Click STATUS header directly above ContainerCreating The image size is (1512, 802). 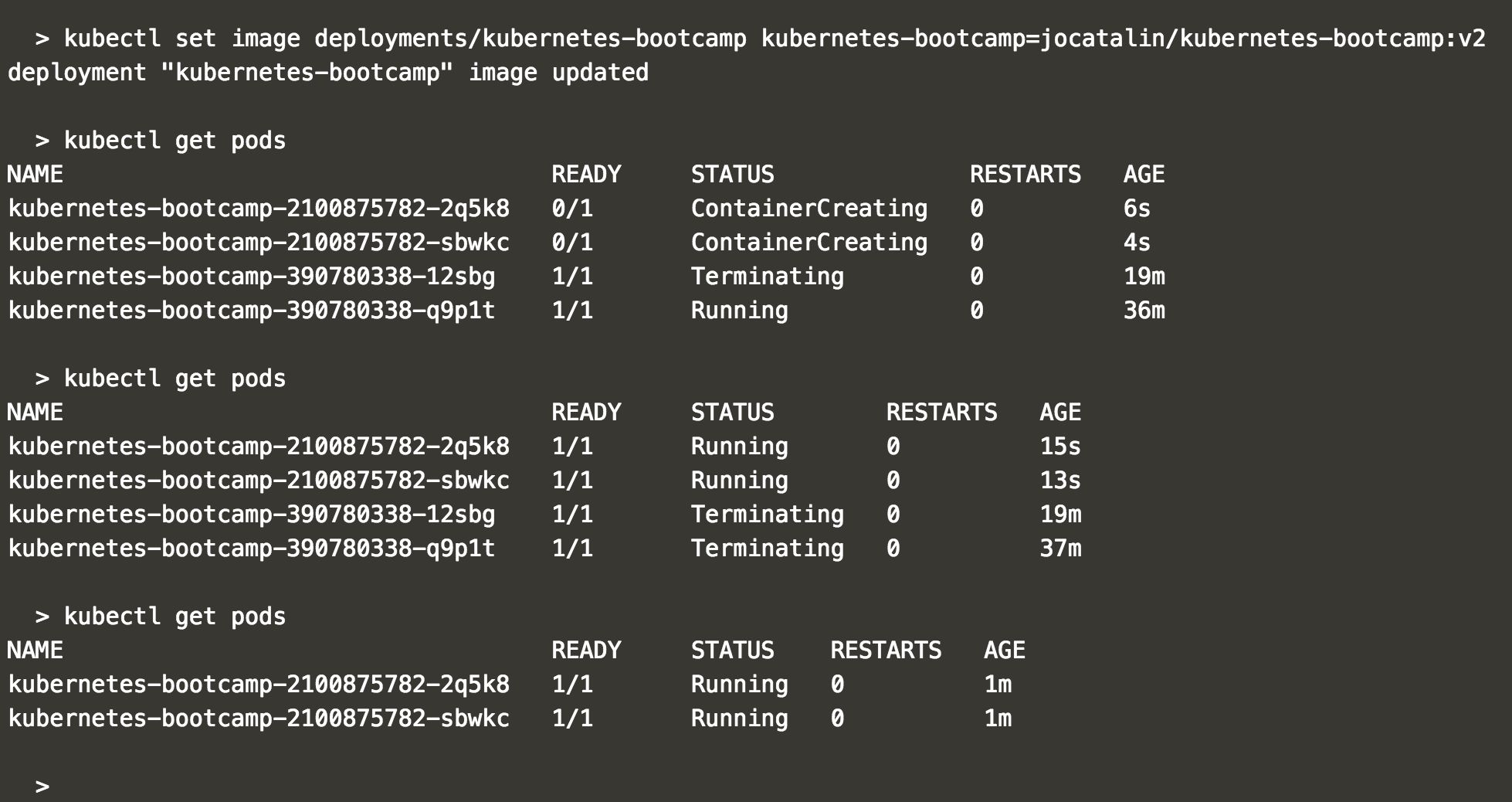click(732, 175)
